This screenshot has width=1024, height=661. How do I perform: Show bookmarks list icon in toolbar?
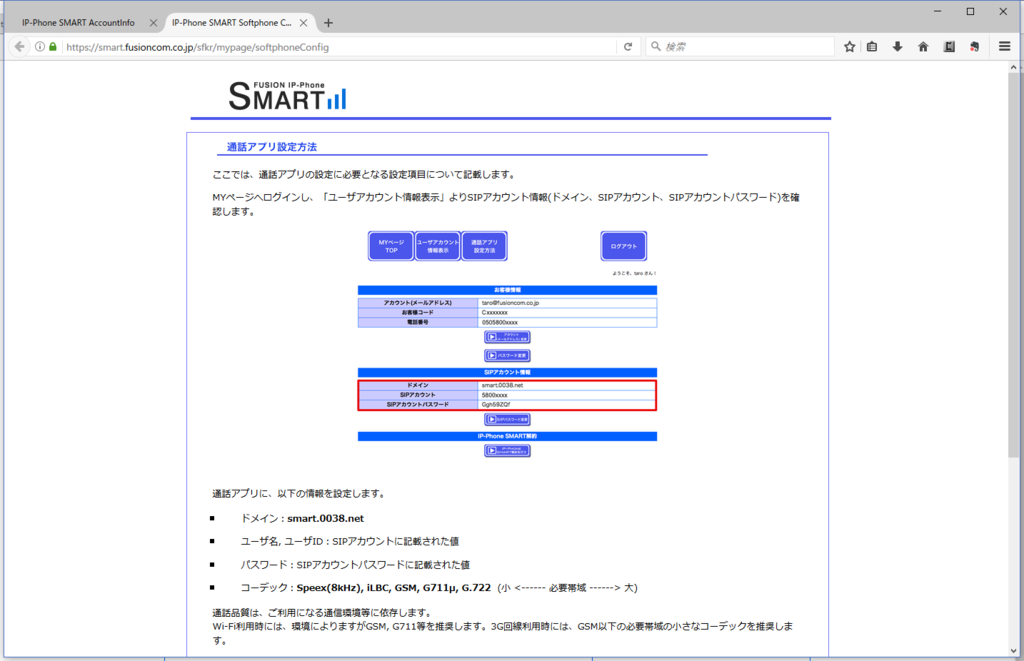(872, 47)
